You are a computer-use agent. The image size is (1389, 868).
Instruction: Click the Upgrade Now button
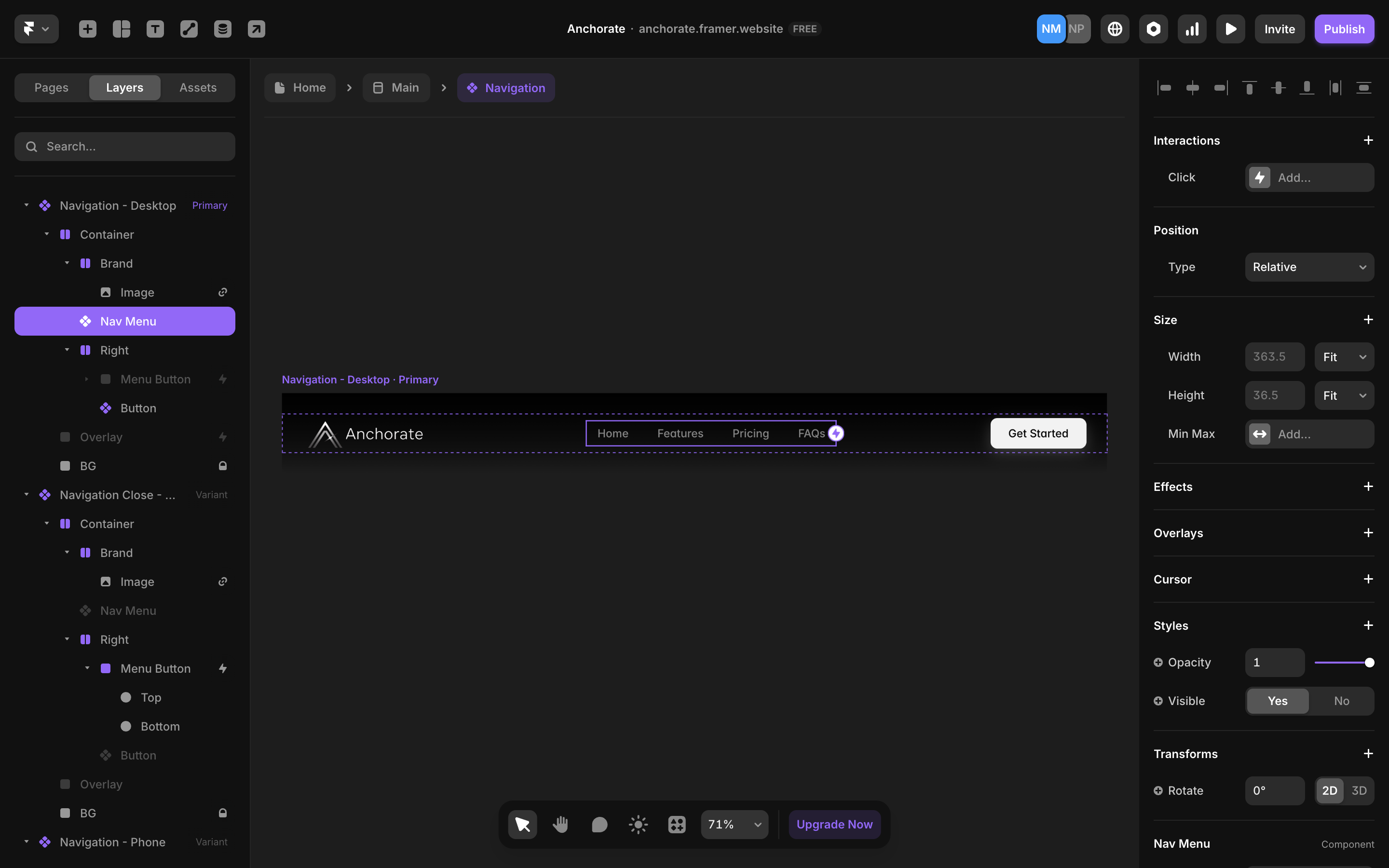click(x=834, y=825)
